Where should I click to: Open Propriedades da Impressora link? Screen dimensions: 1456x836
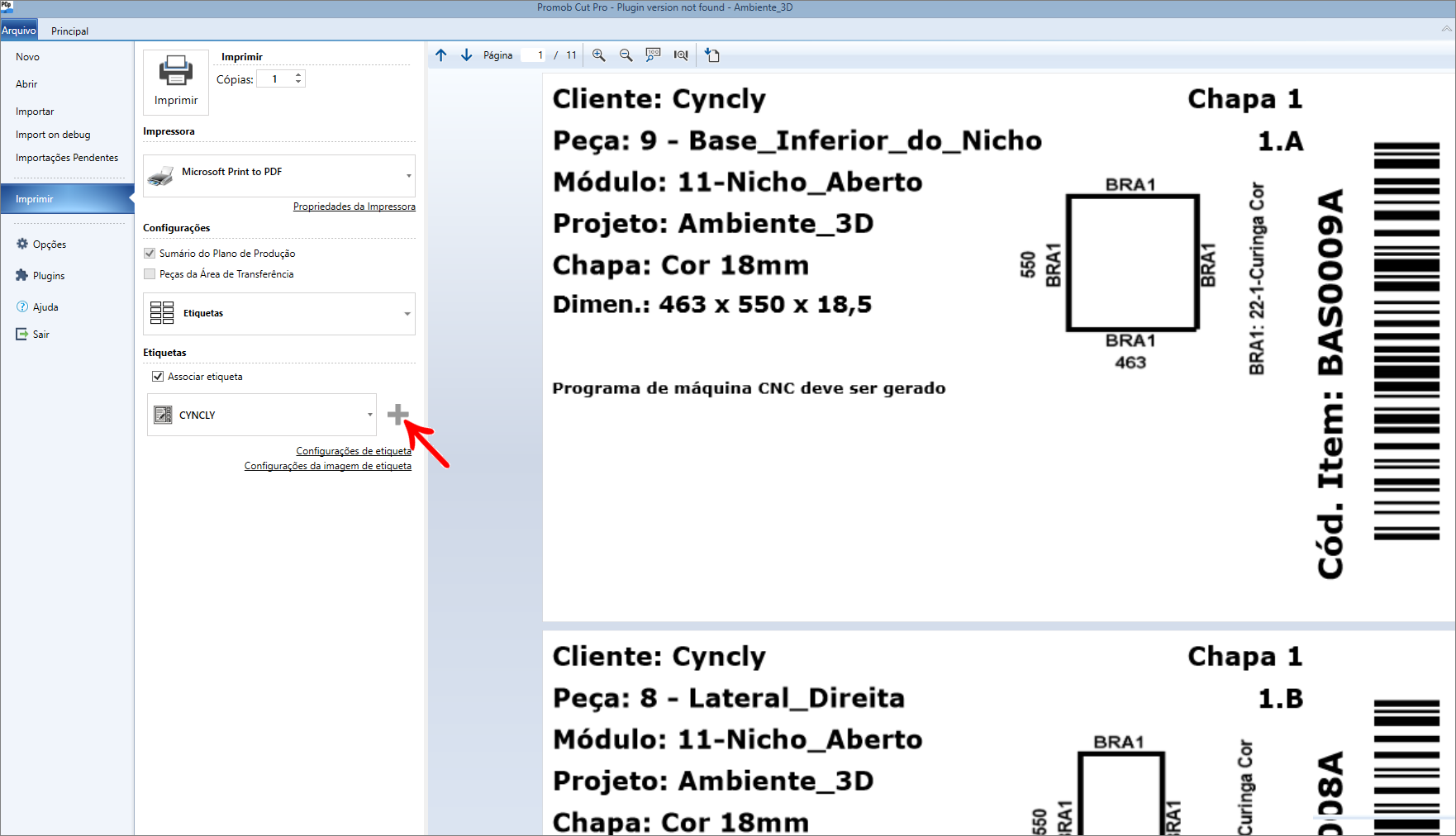click(x=354, y=207)
